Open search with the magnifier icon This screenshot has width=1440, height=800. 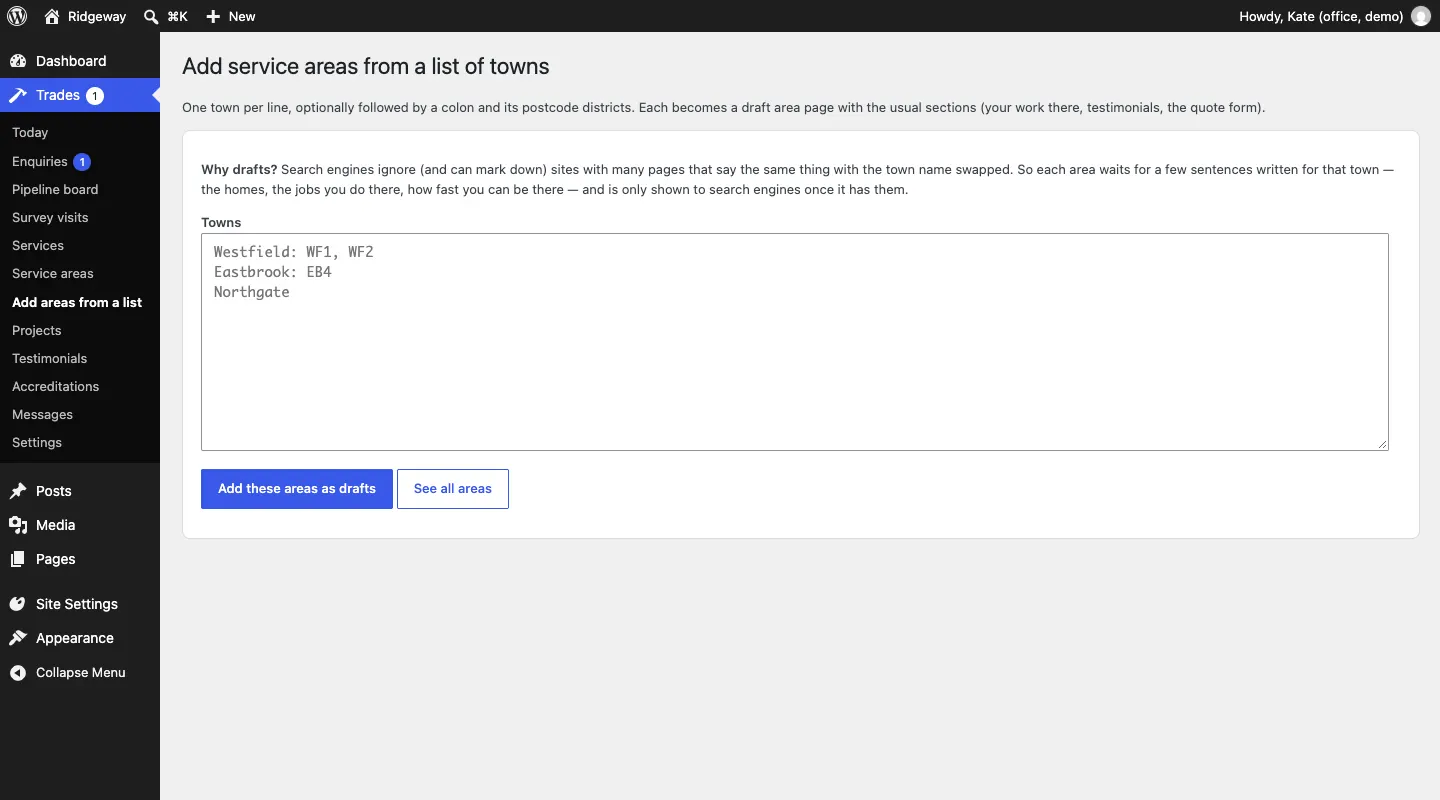click(151, 16)
